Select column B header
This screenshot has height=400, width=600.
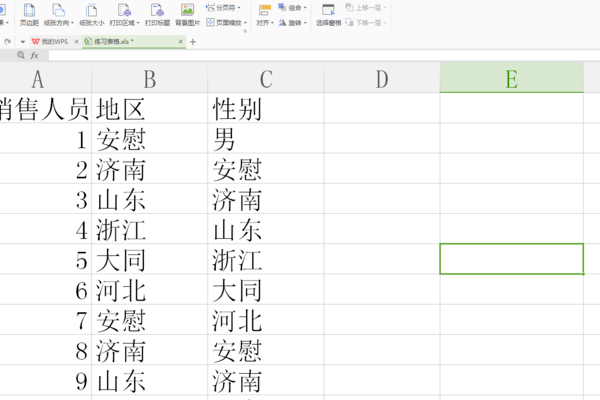click(x=150, y=79)
